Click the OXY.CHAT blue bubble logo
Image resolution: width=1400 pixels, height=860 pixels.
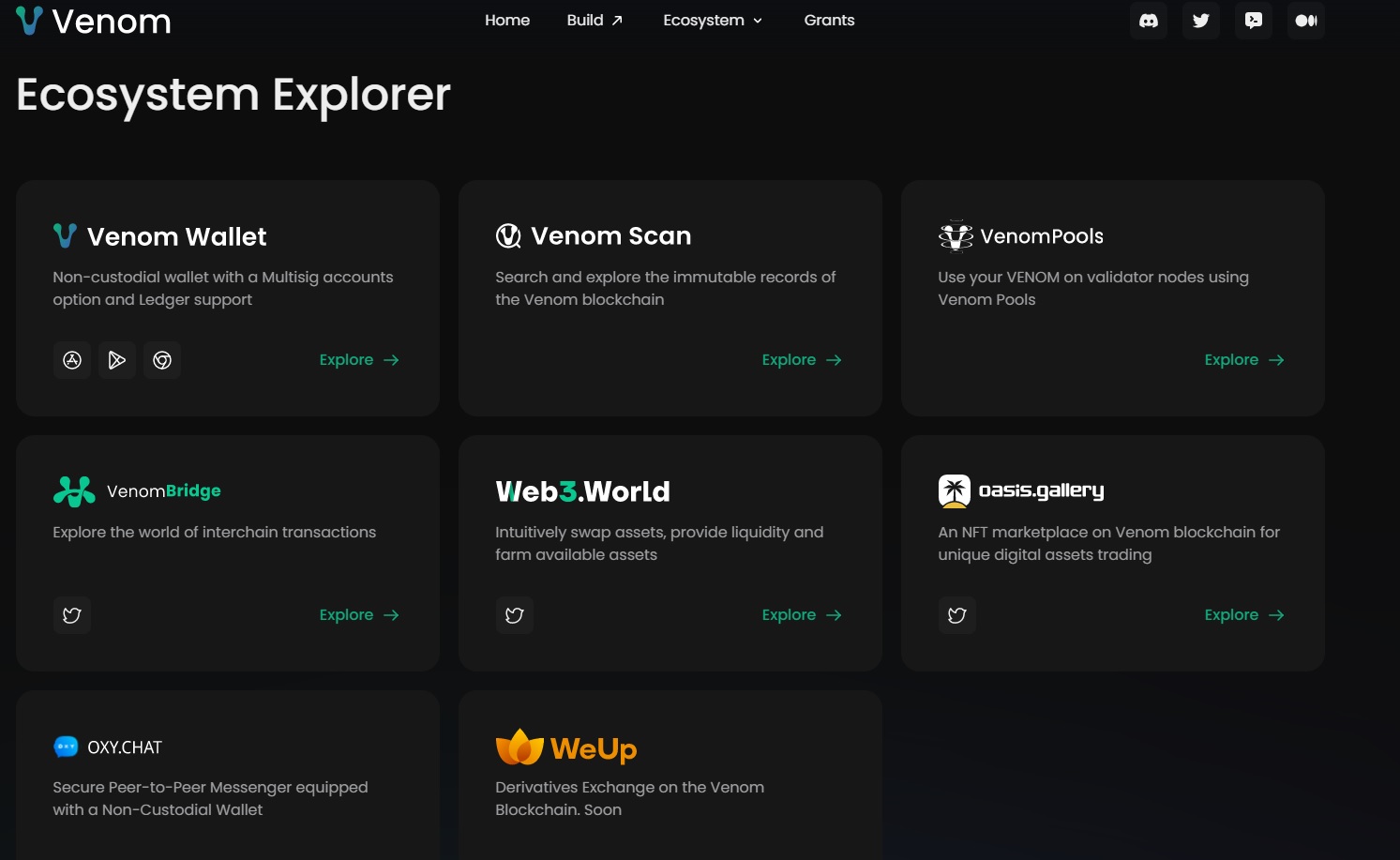point(66,747)
